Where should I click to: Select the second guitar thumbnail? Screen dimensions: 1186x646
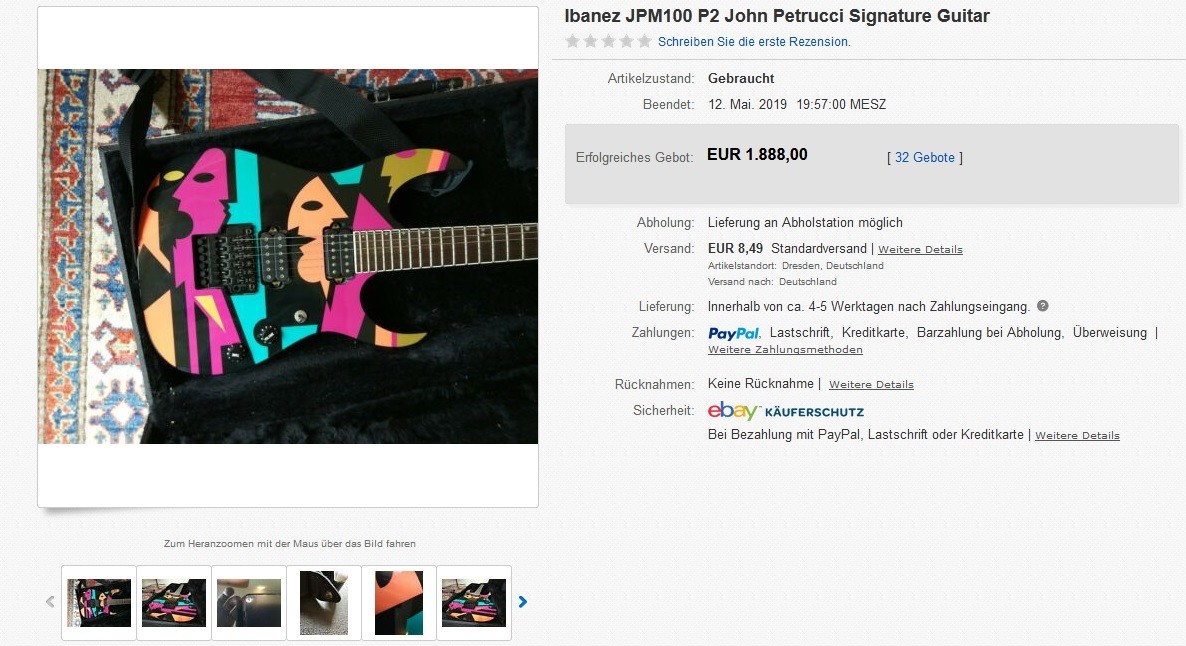click(174, 603)
